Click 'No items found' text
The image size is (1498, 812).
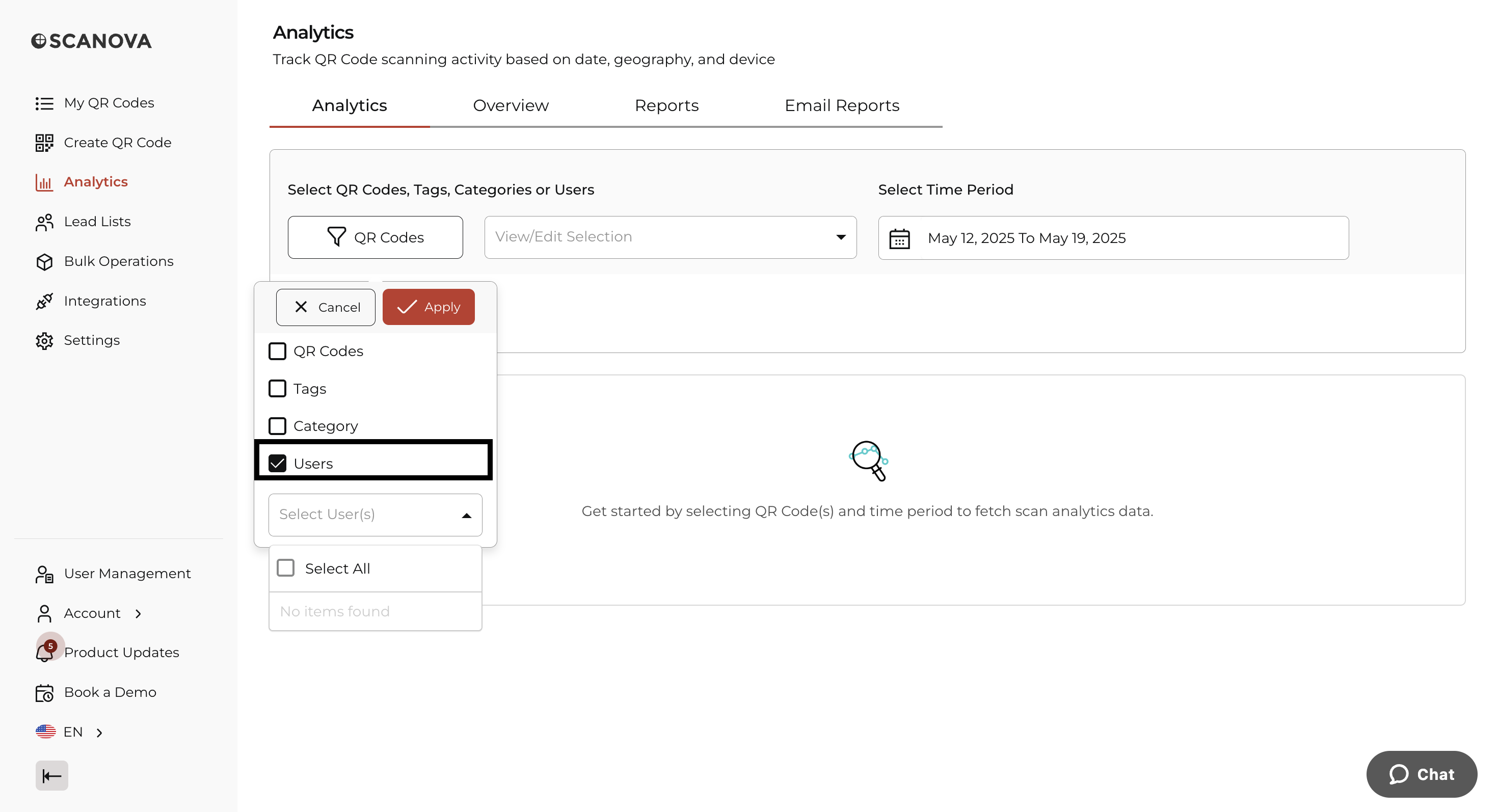(335, 611)
